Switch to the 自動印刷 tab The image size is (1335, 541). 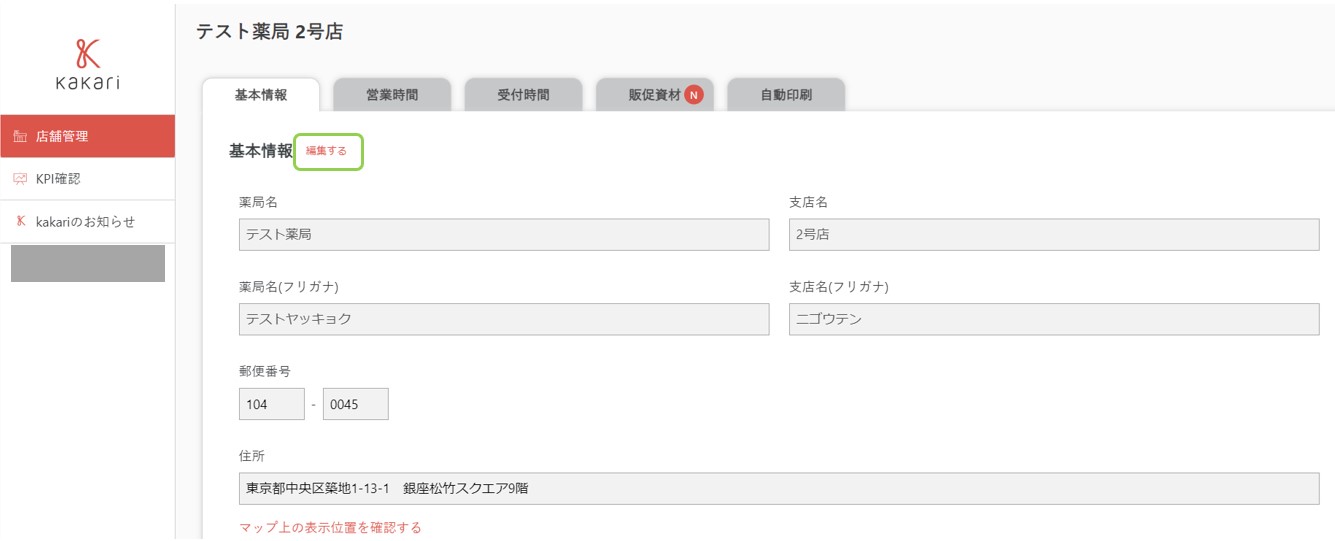click(786, 95)
